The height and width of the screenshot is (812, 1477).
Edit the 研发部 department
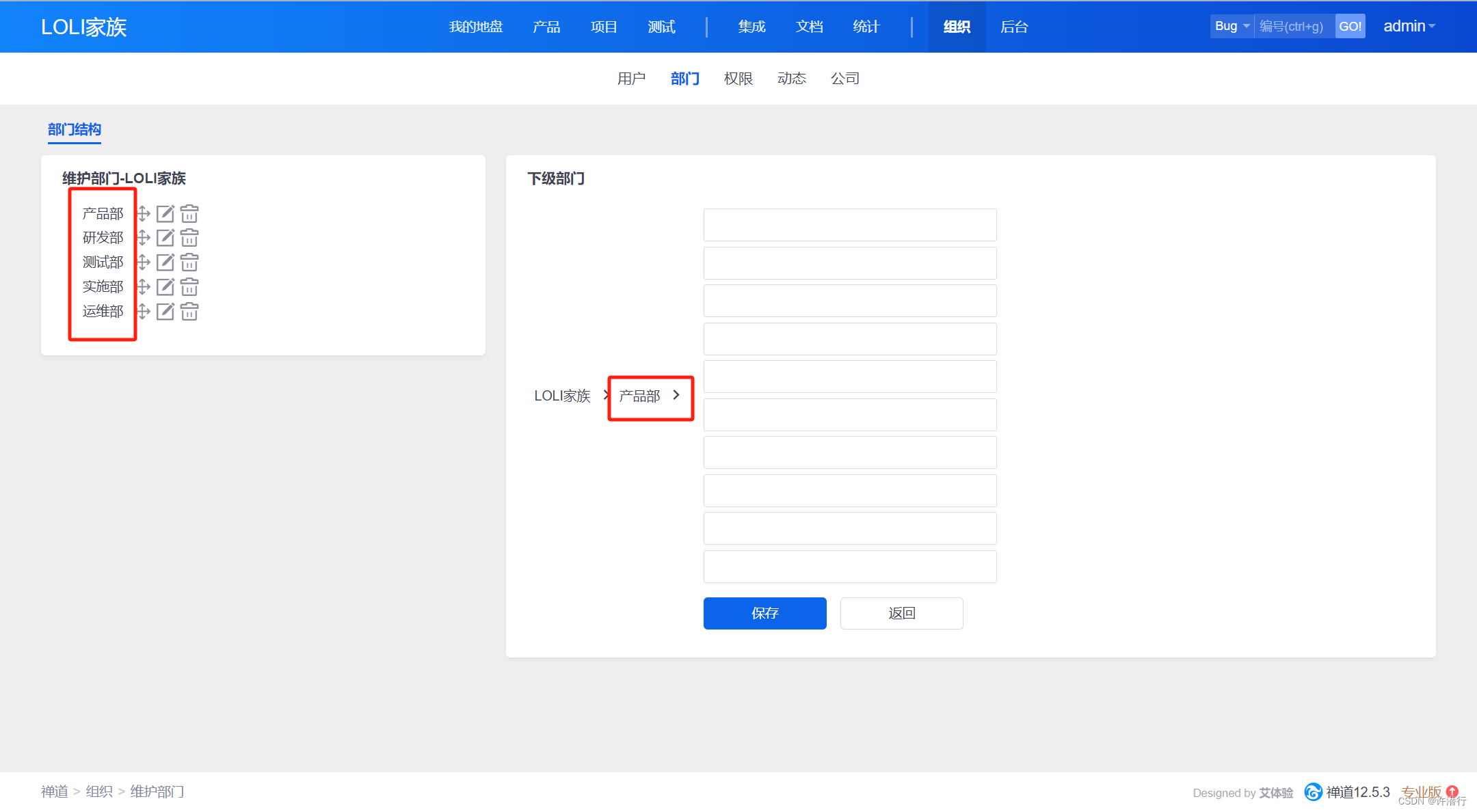(x=165, y=238)
